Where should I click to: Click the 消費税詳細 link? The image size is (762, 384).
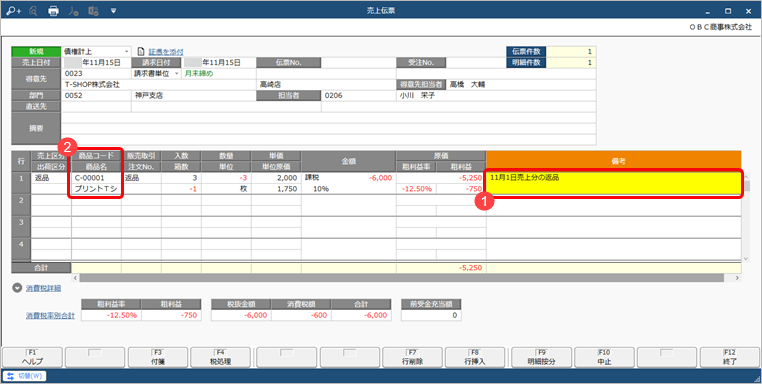[43, 288]
